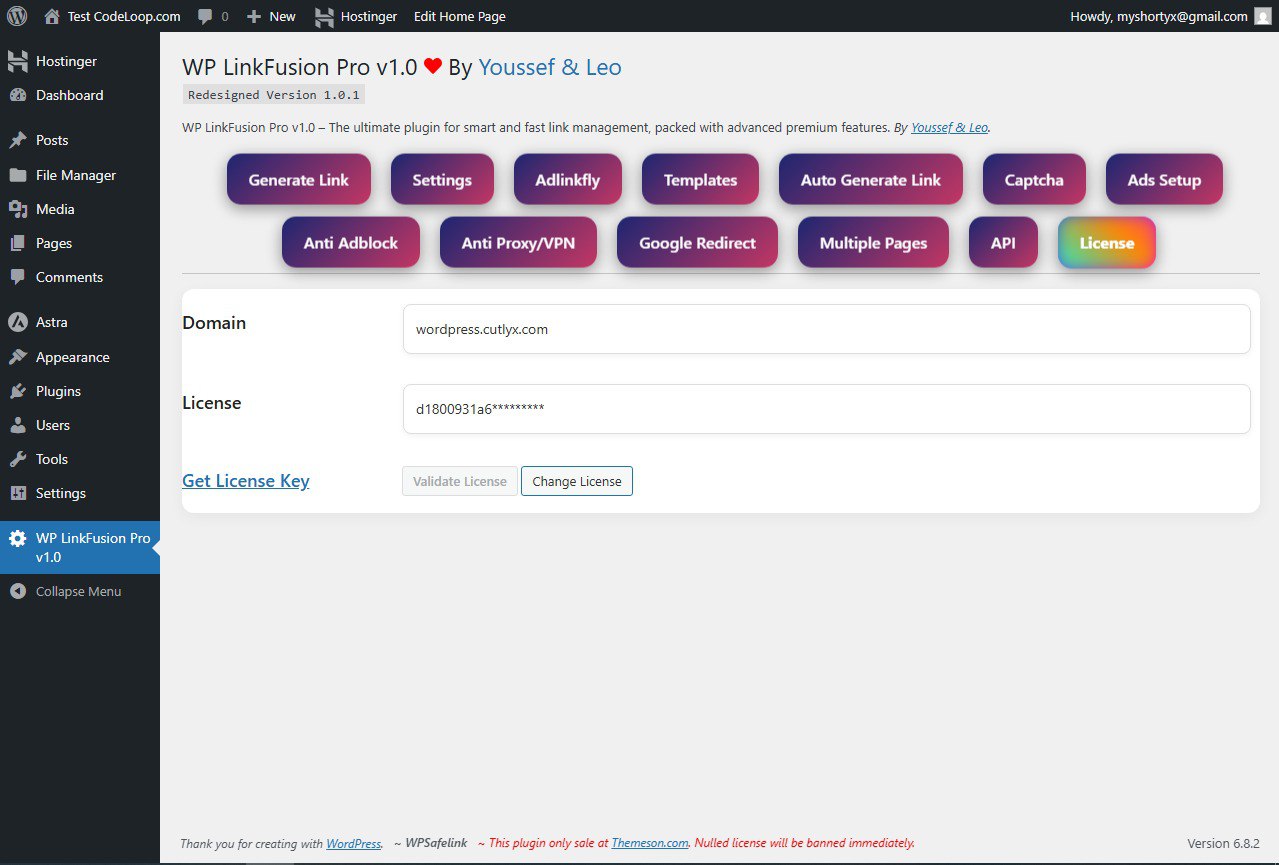Click the Users person icon in sidebar
The height and width of the screenshot is (865, 1279).
[17, 425]
